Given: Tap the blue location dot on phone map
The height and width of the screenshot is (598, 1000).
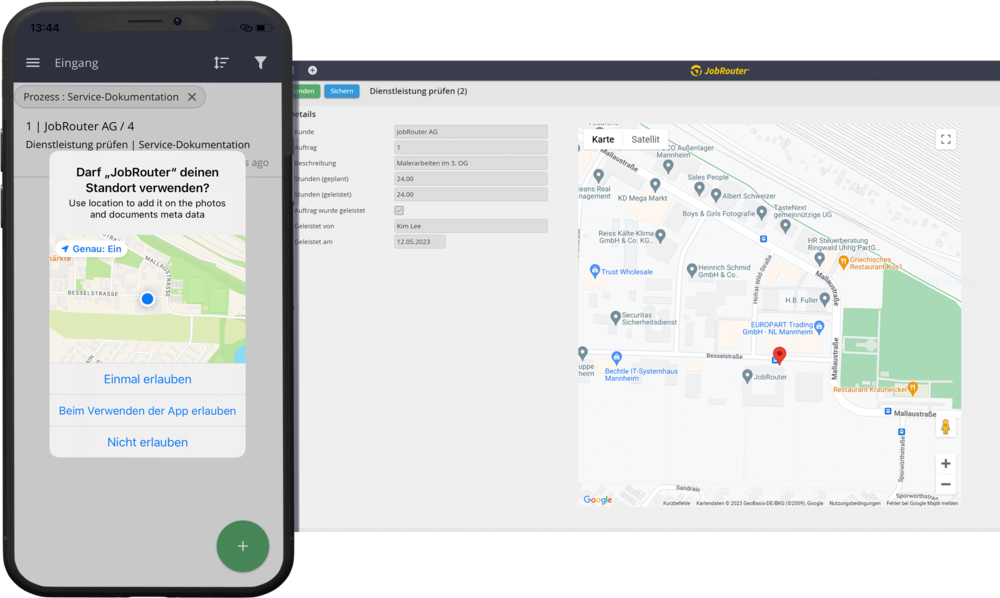Looking at the screenshot, I should point(147,298).
